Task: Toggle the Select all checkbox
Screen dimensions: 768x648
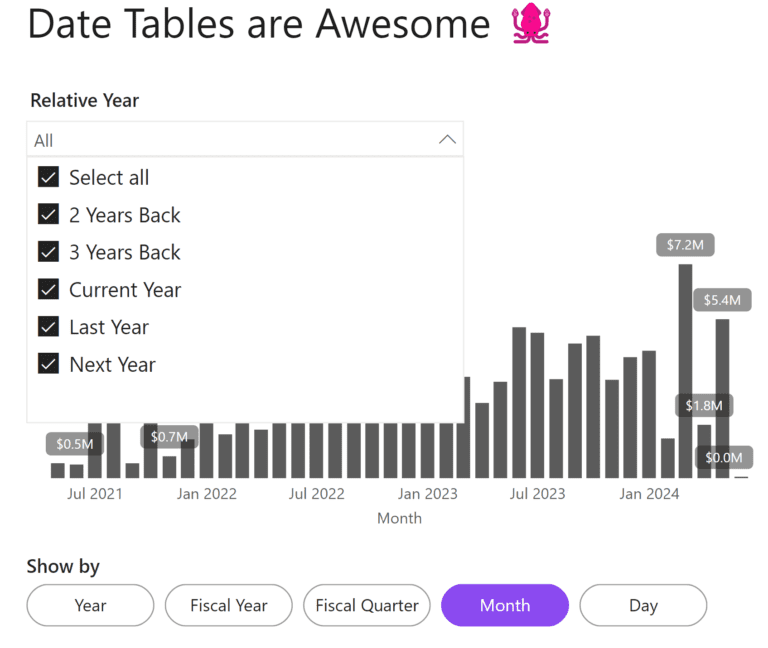Action: click(x=48, y=178)
